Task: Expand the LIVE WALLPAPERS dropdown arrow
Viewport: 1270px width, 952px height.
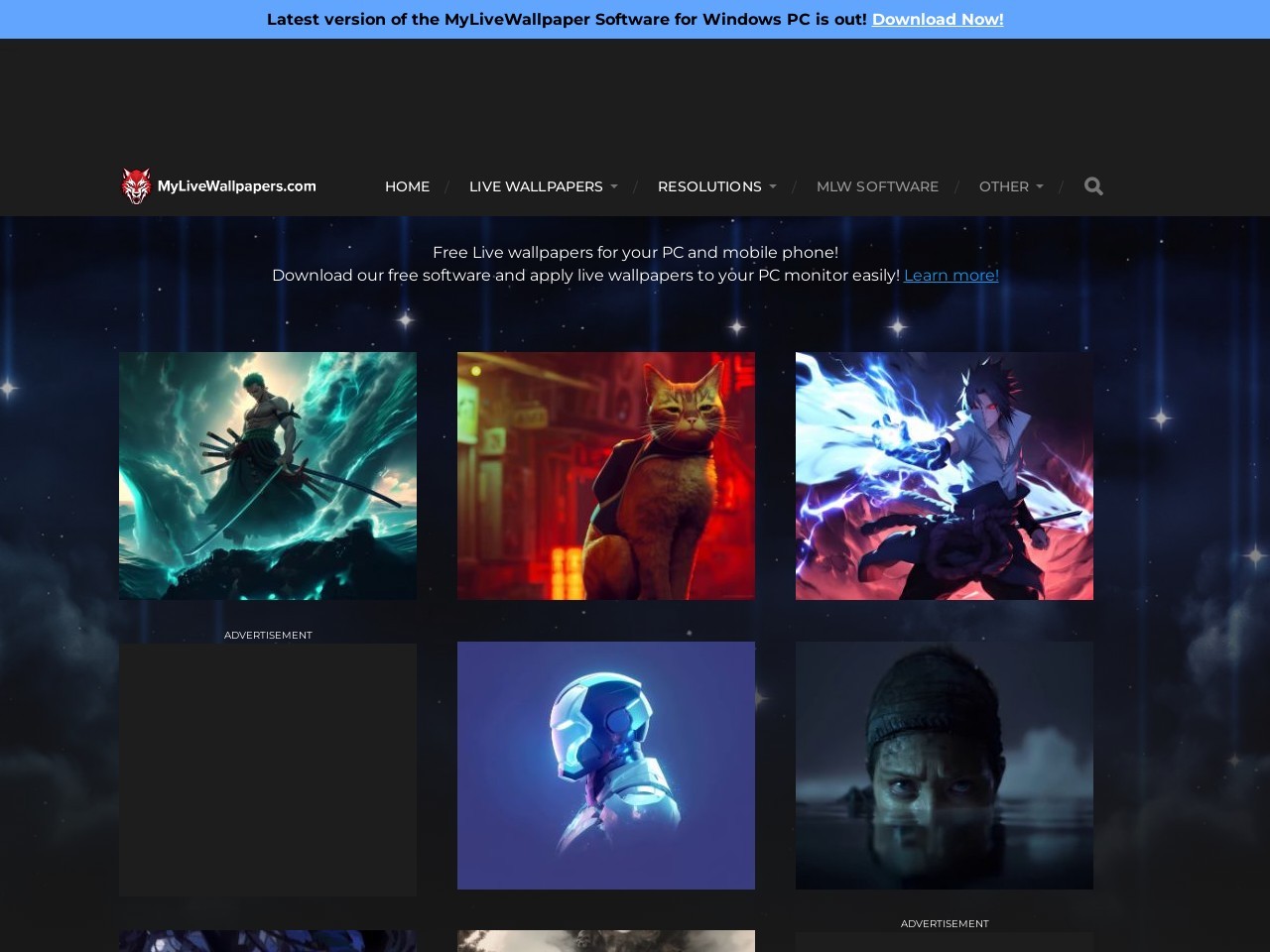Action: click(613, 186)
